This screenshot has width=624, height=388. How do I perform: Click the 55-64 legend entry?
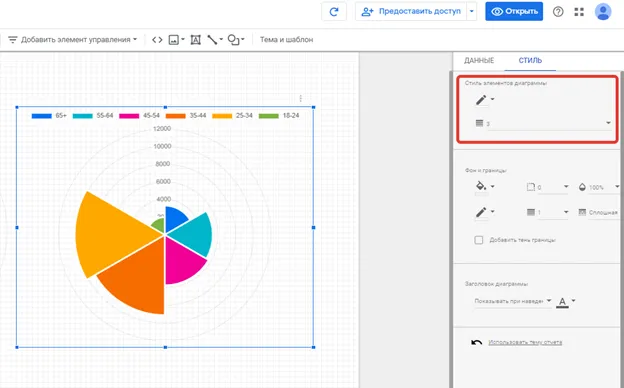pyautogui.click(x=93, y=116)
